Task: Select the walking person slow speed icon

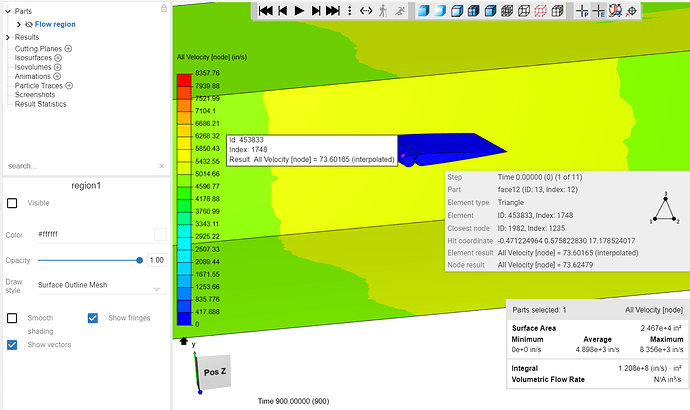Action: coord(383,11)
